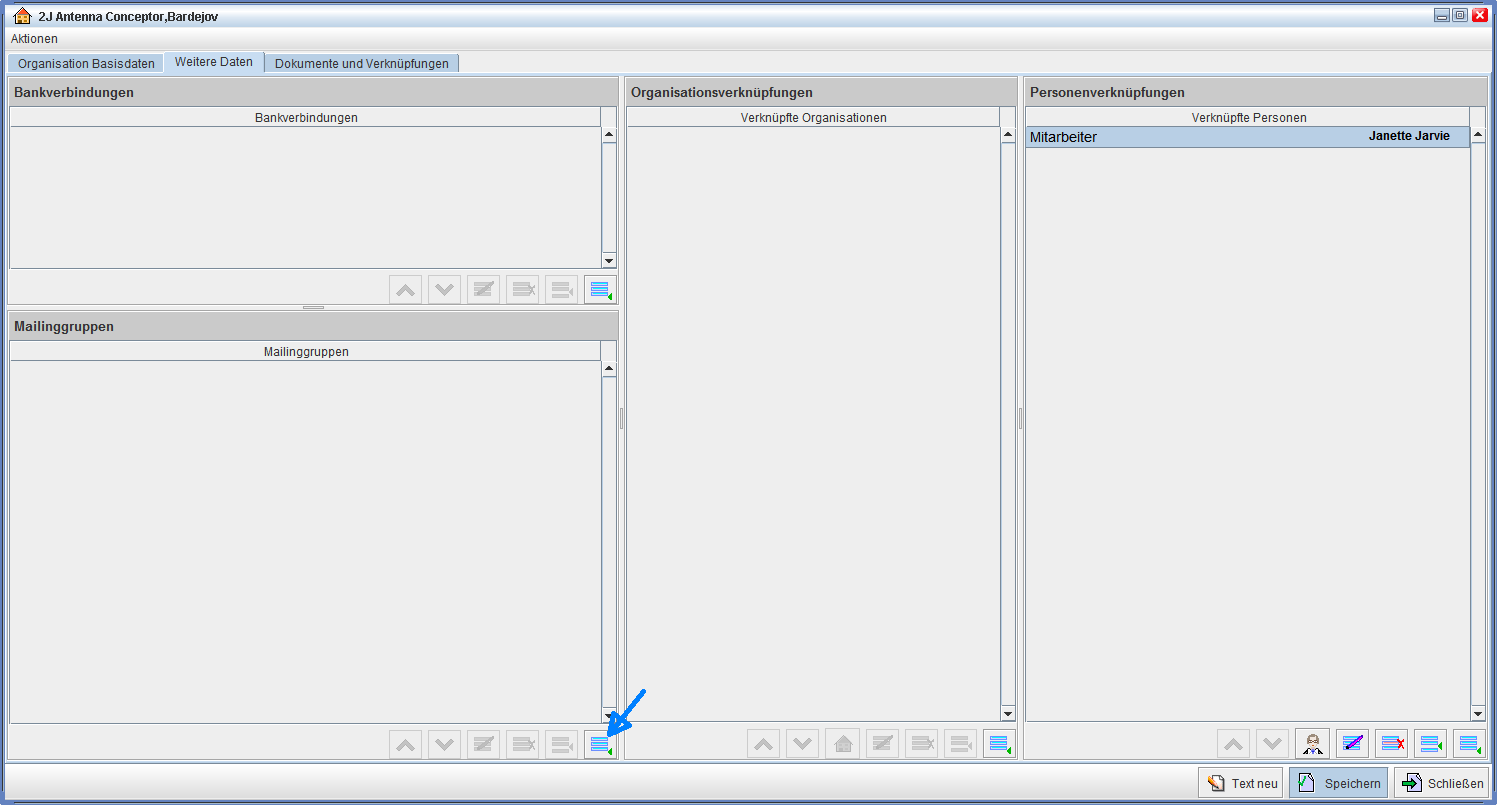Viewport: 1497px width, 805px height.
Task: Switch to Dokumente und Verknüpfungen tab
Action: [x=361, y=63]
